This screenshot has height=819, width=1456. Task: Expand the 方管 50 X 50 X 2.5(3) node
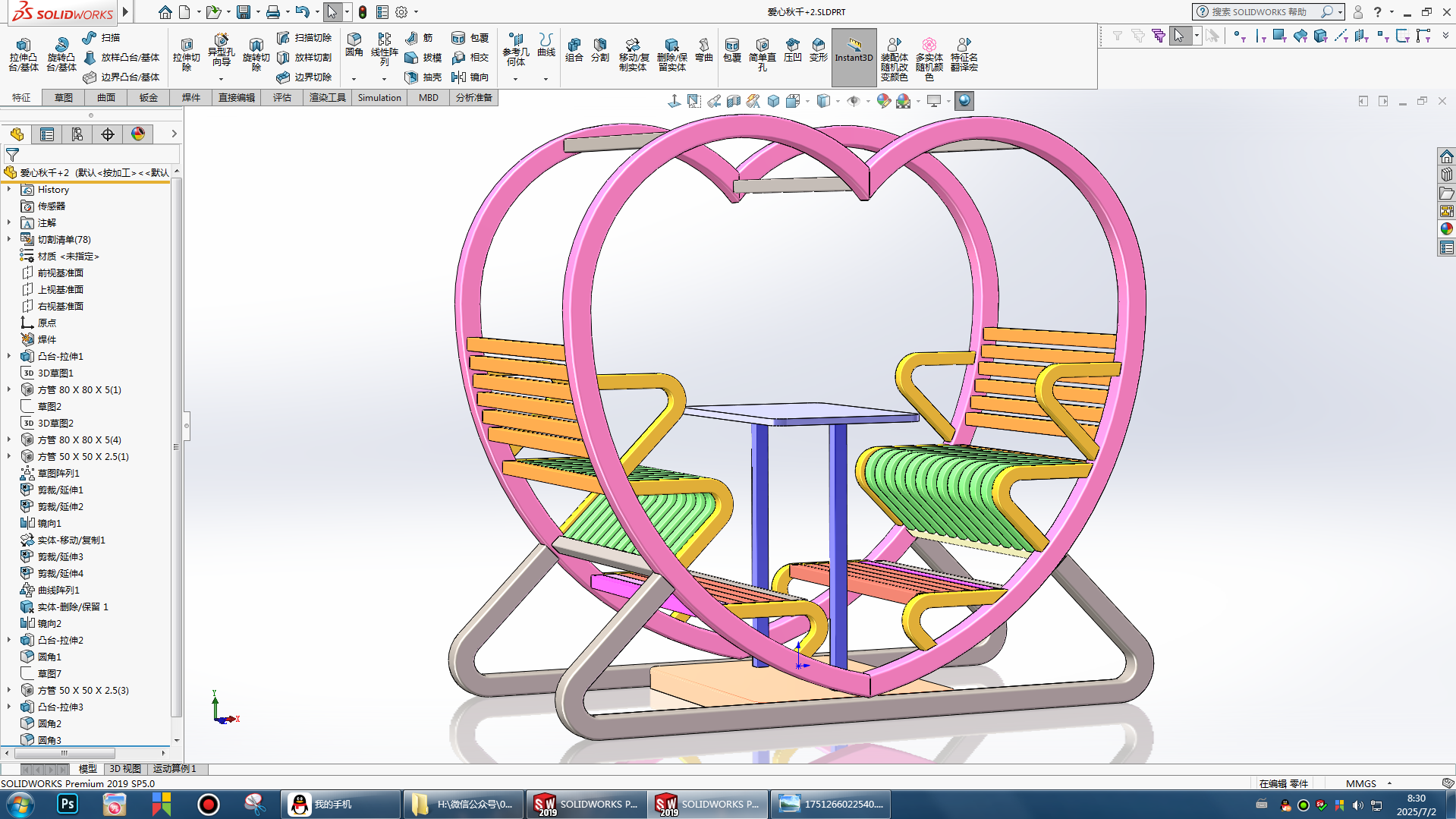coord(9,690)
